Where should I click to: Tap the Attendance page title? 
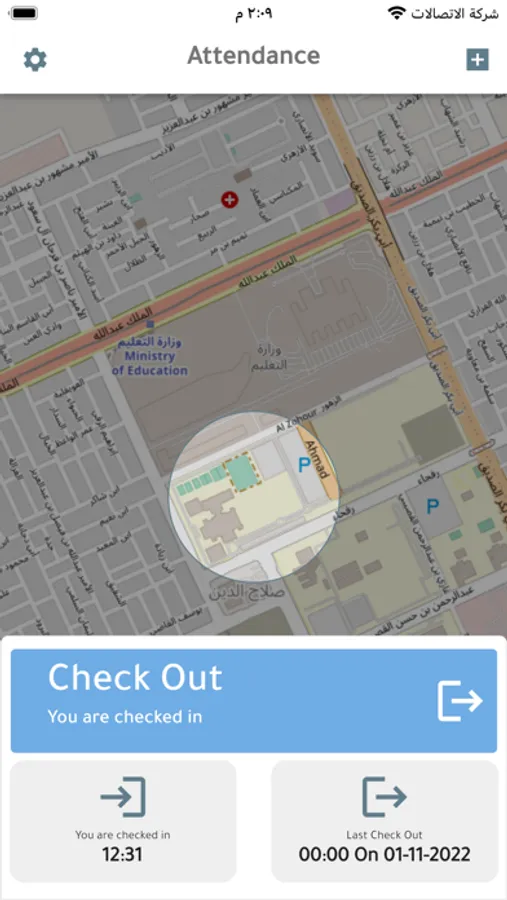[x=254, y=56]
